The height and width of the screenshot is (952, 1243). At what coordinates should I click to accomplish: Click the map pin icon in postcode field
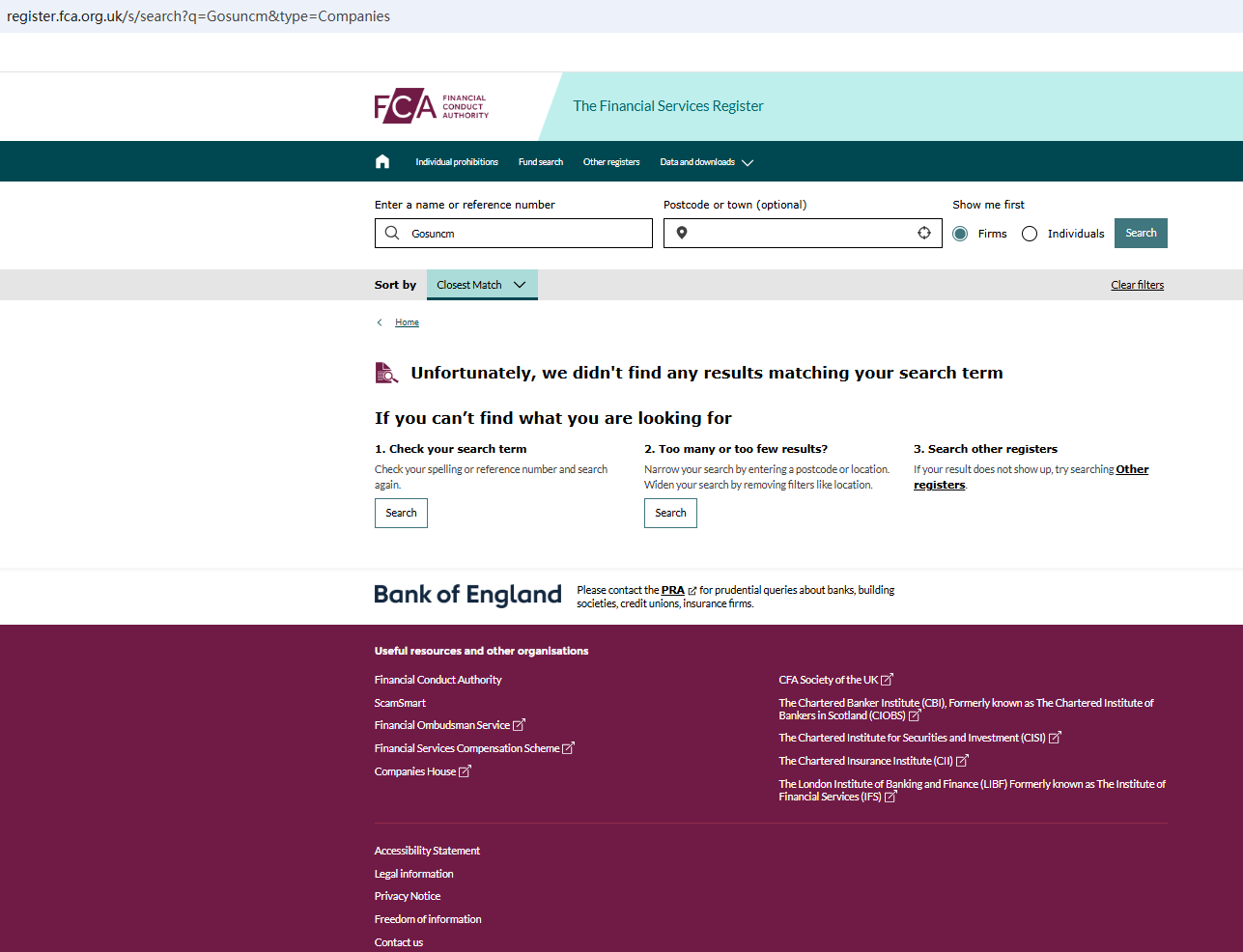click(x=682, y=233)
